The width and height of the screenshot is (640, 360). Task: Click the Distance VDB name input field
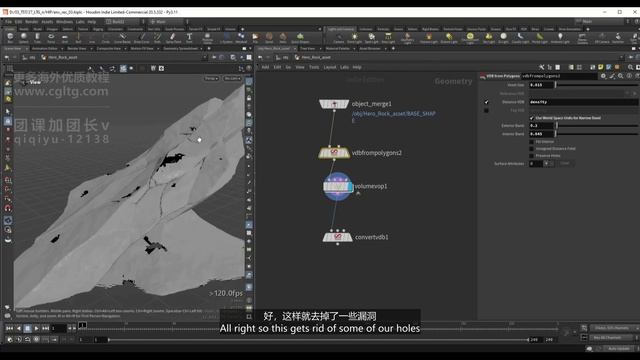click(583, 102)
